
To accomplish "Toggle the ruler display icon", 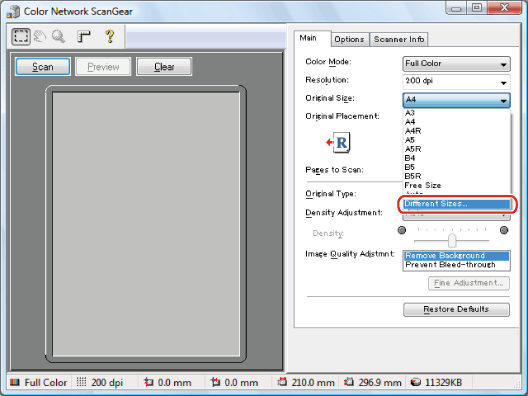I will click(84, 36).
